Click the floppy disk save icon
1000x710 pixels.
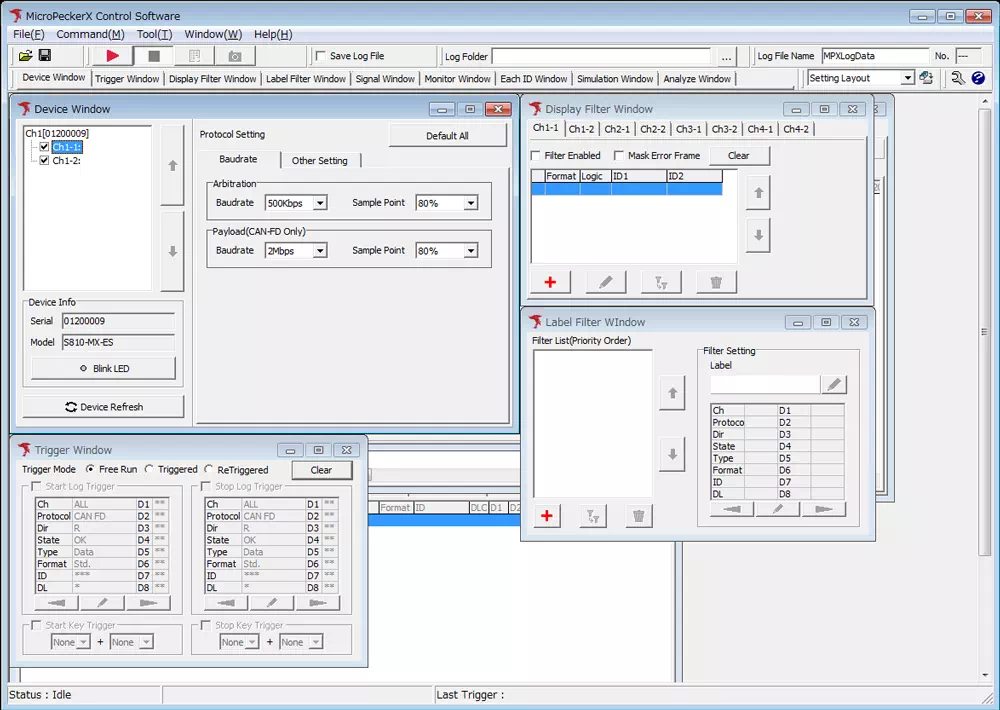[x=45, y=56]
